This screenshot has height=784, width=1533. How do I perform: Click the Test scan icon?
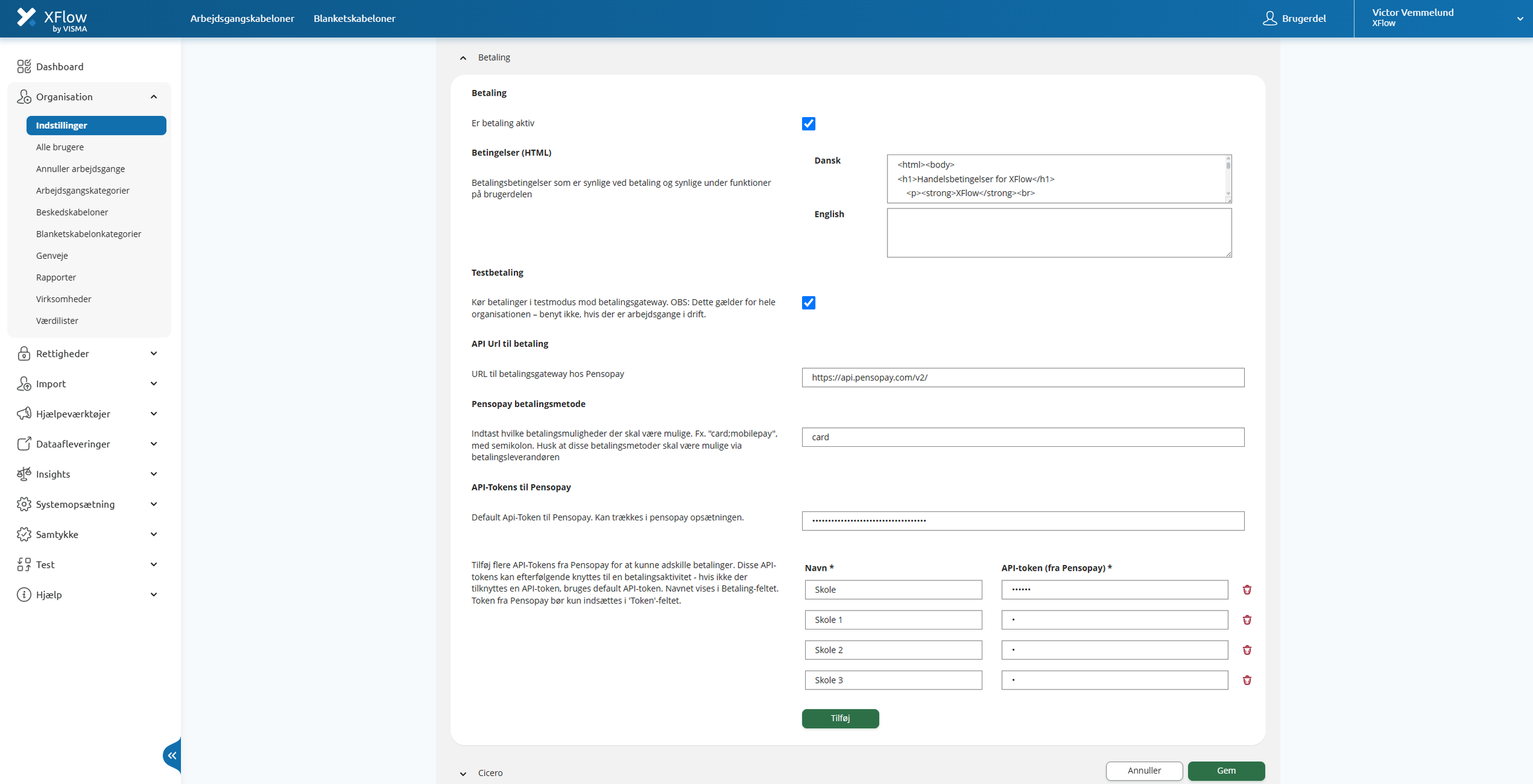point(24,565)
